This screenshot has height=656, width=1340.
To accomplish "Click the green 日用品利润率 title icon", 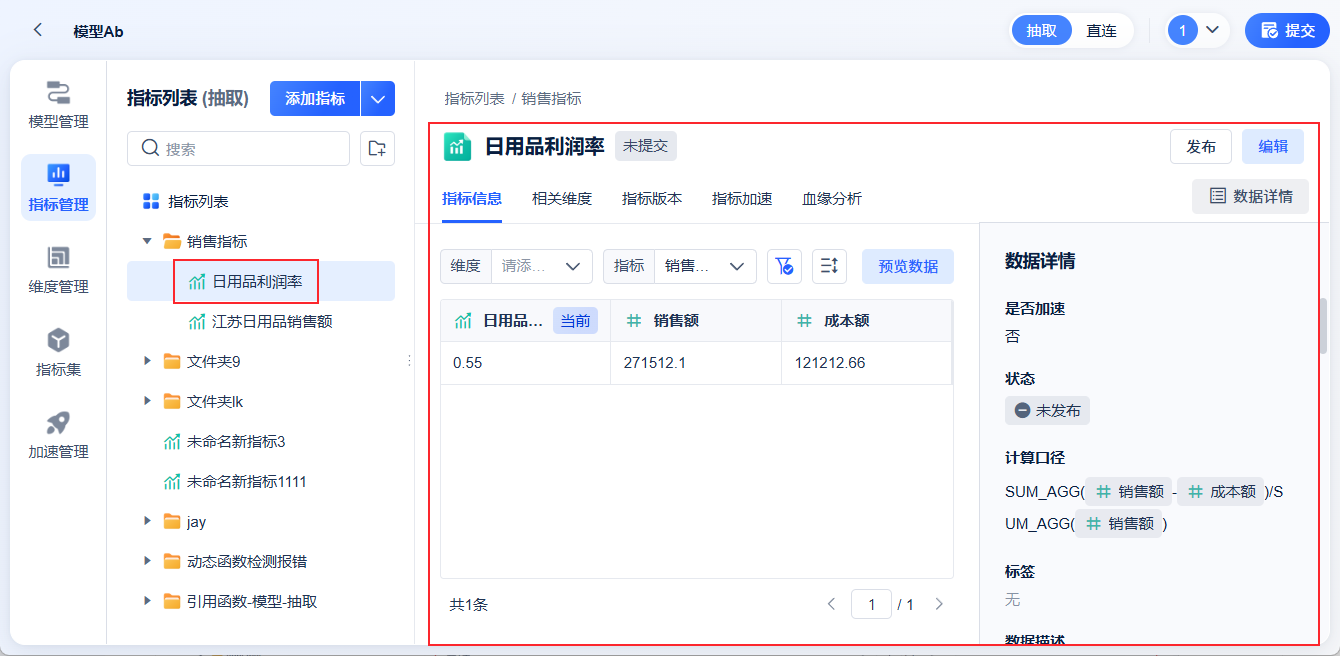I will [x=457, y=146].
